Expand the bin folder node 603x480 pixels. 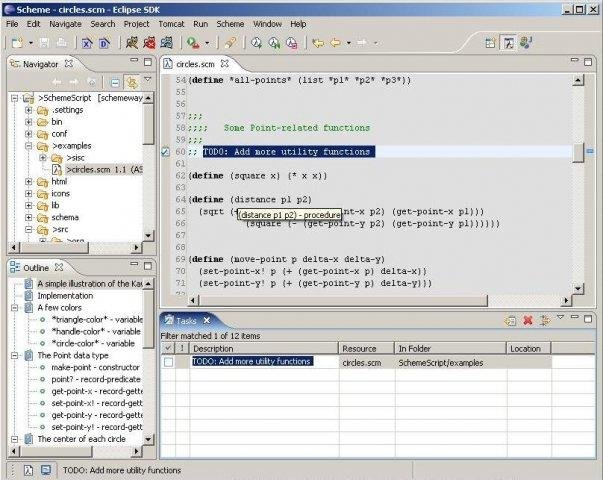(x=28, y=122)
